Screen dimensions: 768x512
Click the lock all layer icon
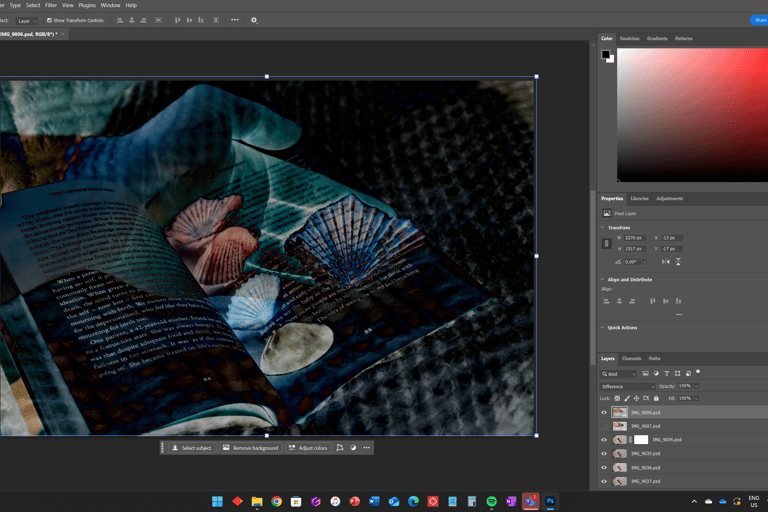(x=656, y=398)
